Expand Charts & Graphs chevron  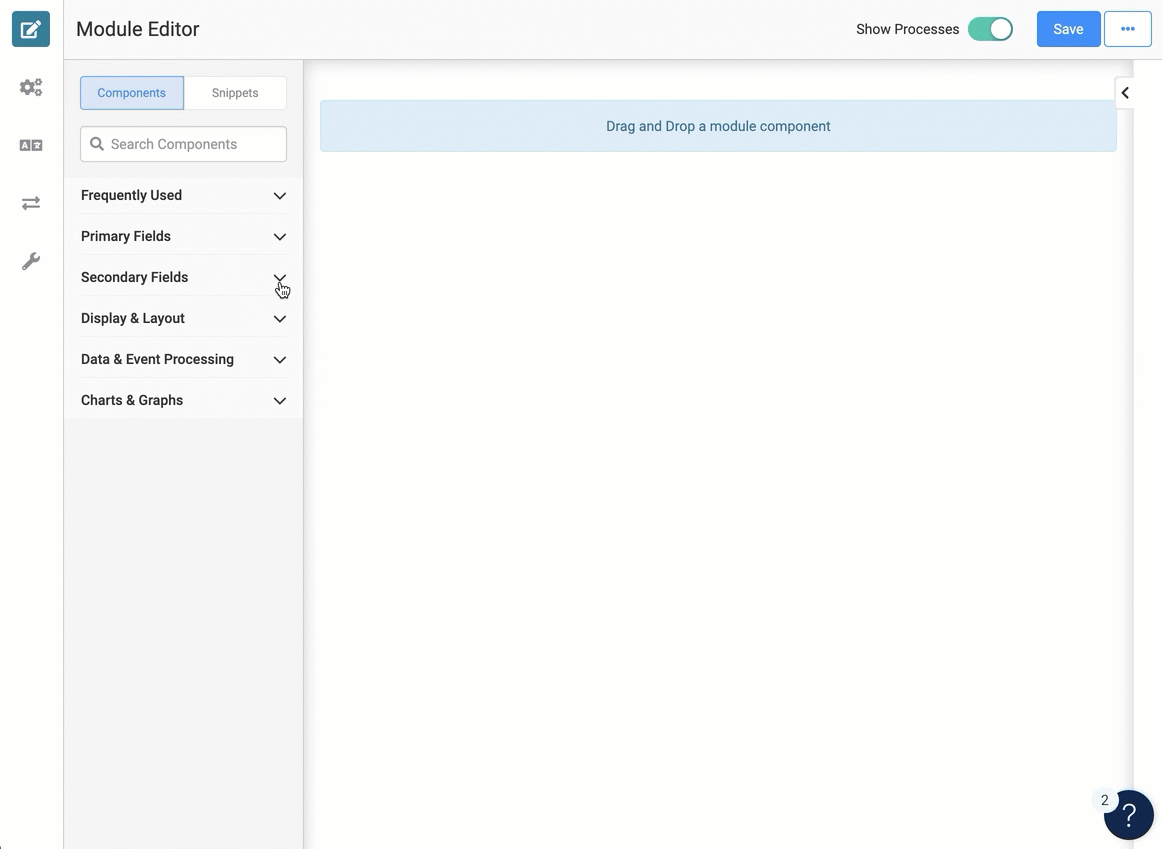279,401
